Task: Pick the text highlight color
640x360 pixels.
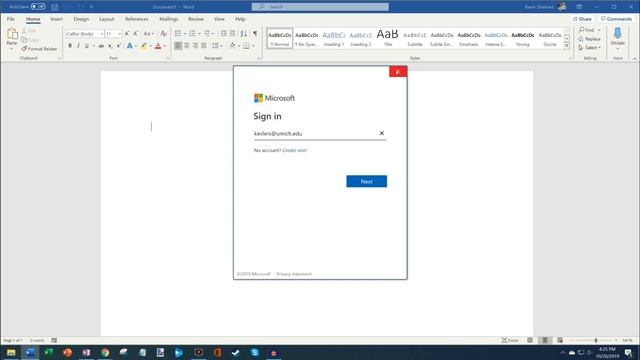Action: [144, 46]
